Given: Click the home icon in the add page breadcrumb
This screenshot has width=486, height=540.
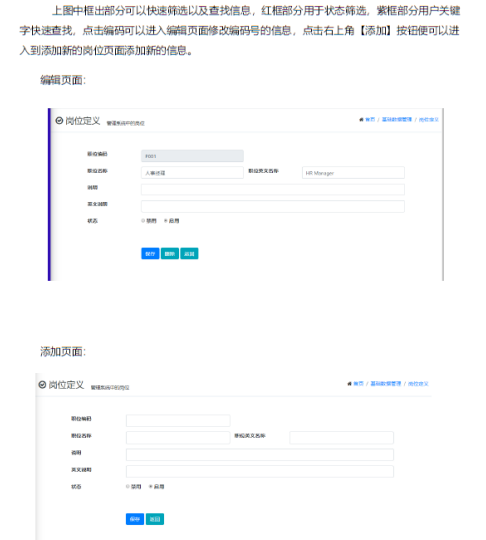Looking at the screenshot, I should tap(350, 384).
